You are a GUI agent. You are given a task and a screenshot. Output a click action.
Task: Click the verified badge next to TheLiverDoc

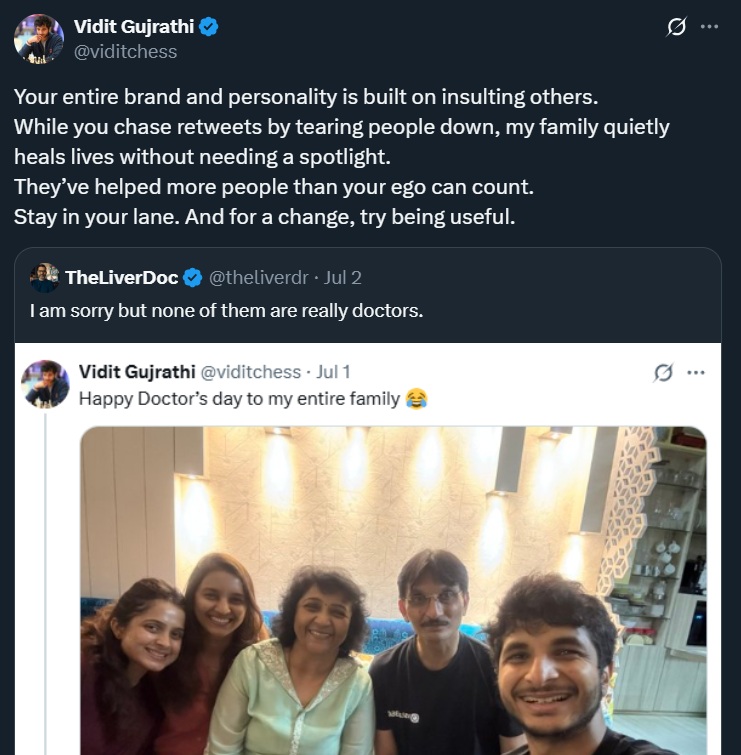click(x=193, y=277)
